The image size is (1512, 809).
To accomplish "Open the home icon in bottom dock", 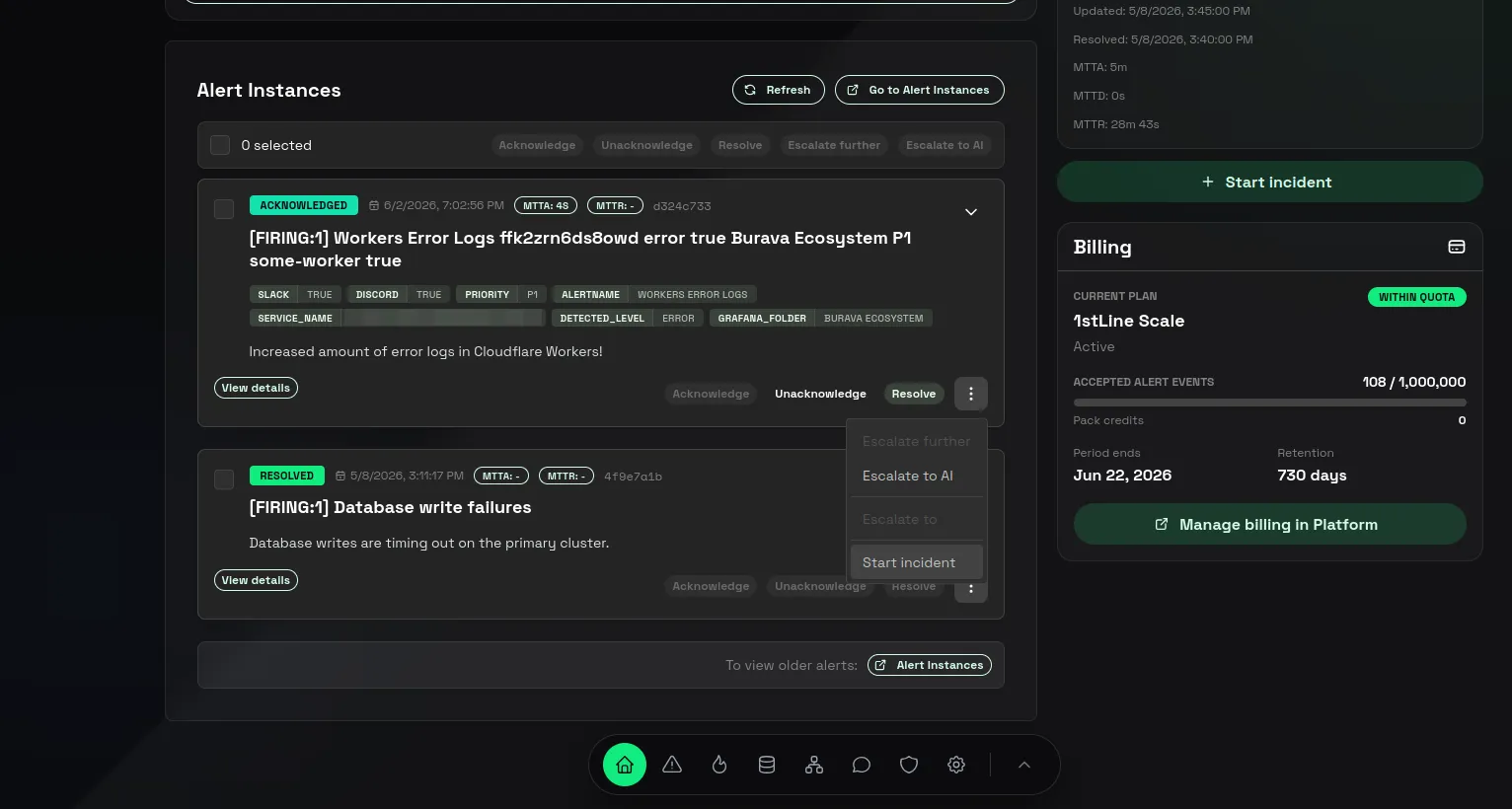I will pyautogui.click(x=625, y=765).
